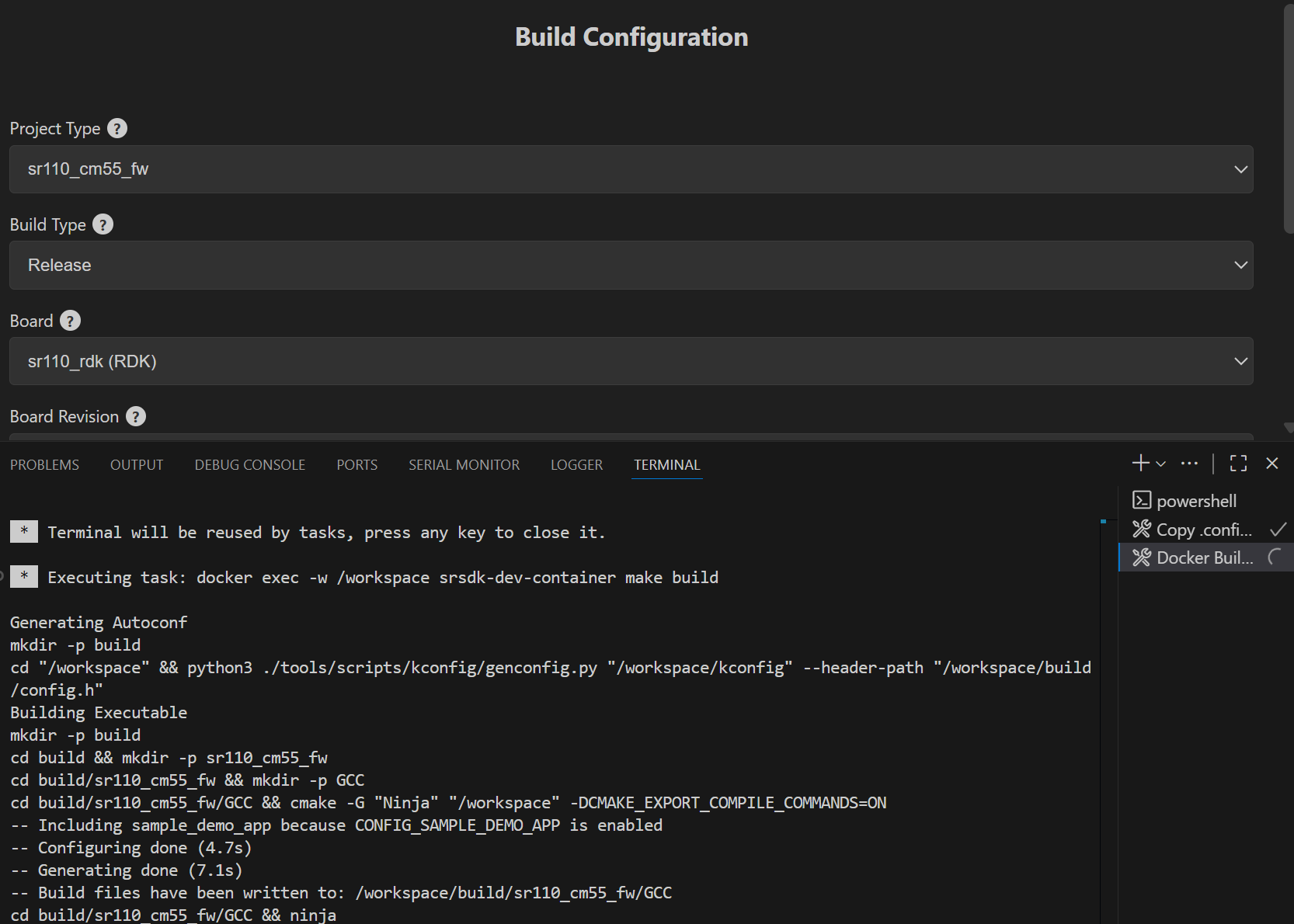The image size is (1294, 924).
Task: Open launch profile chevron beside plus
Action: (x=1161, y=464)
